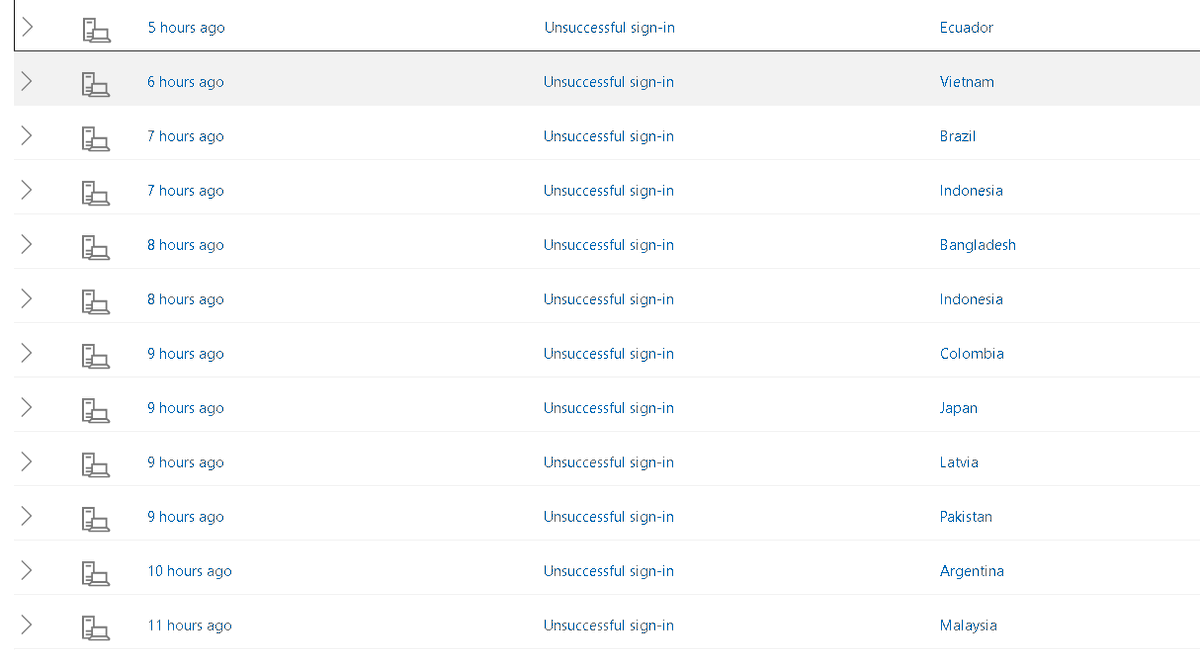The image size is (1200, 669).
Task: Click 'Unsuccessful sign-in' for Indonesia 7 hours ago
Action: pos(609,190)
